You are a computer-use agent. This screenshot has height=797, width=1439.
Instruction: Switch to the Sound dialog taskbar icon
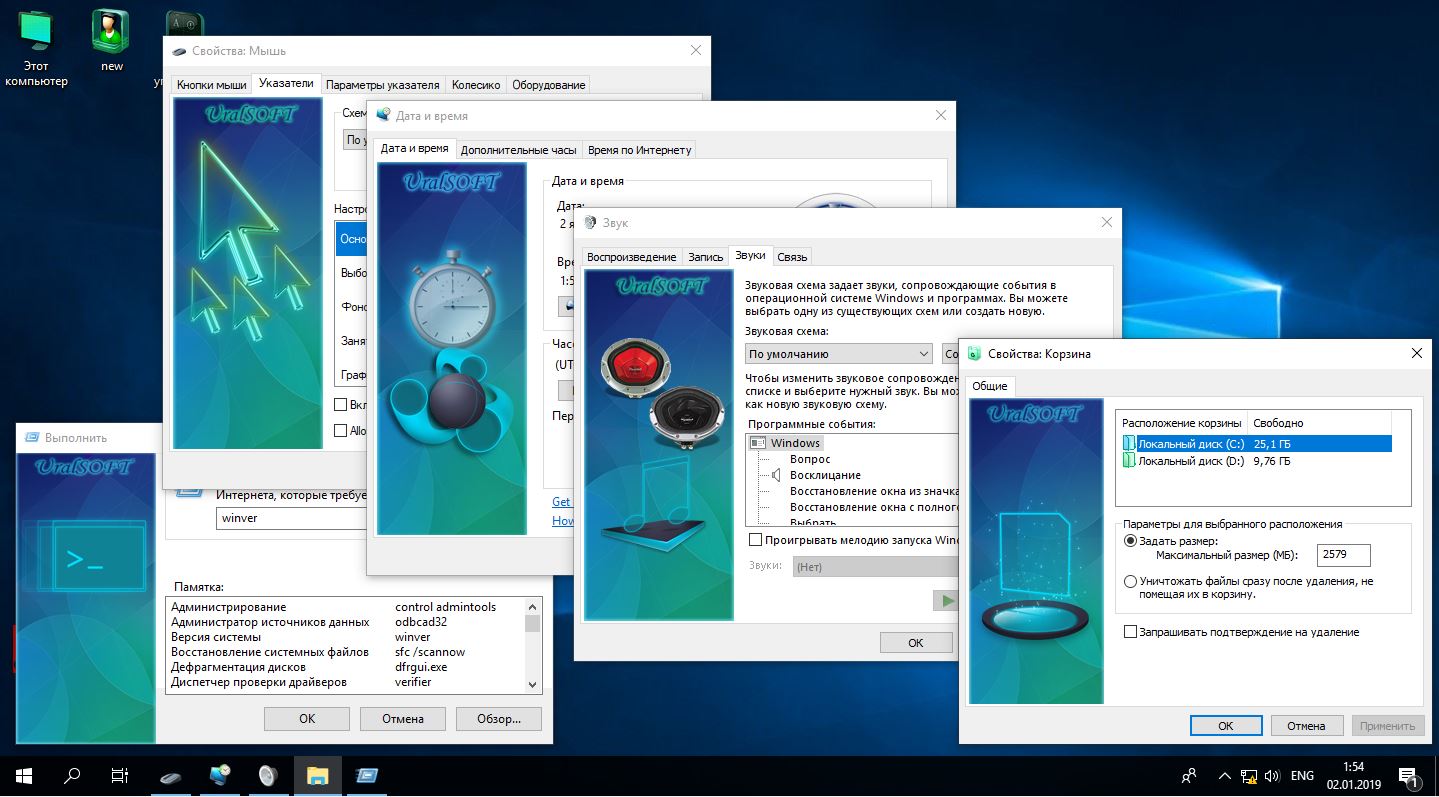pos(268,775)
